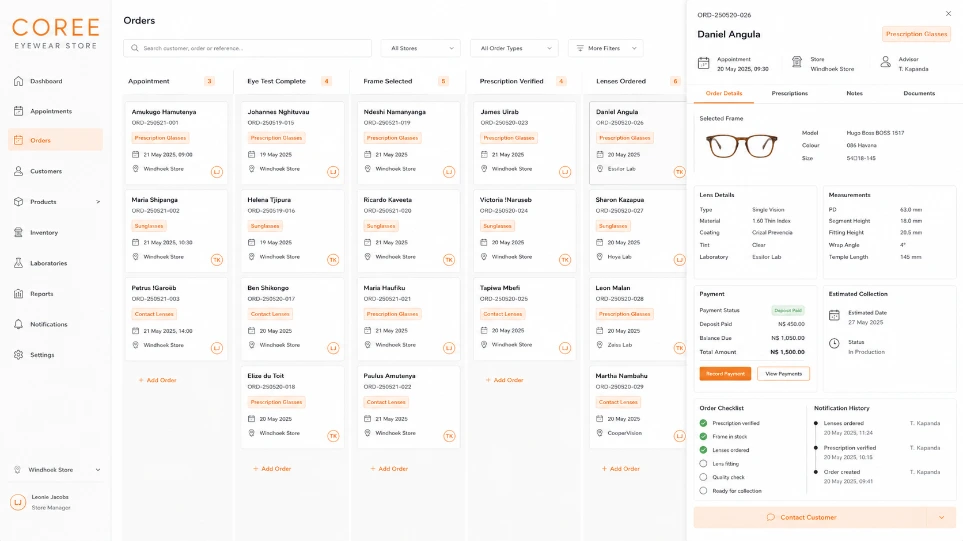Screen dimensions: 963x541
Task: Click the More Filters funnel icon
Action: [x=580, y=48]
